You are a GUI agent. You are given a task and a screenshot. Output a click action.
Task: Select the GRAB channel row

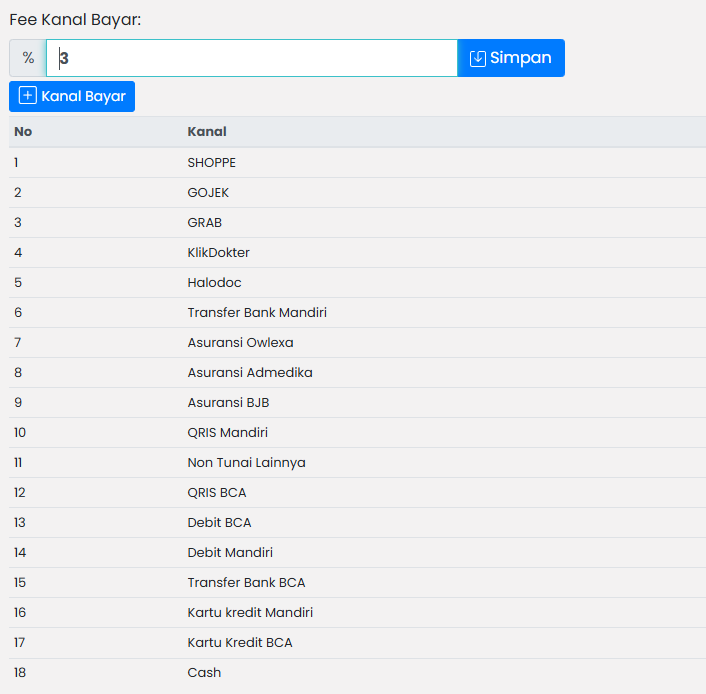point(205,223)
